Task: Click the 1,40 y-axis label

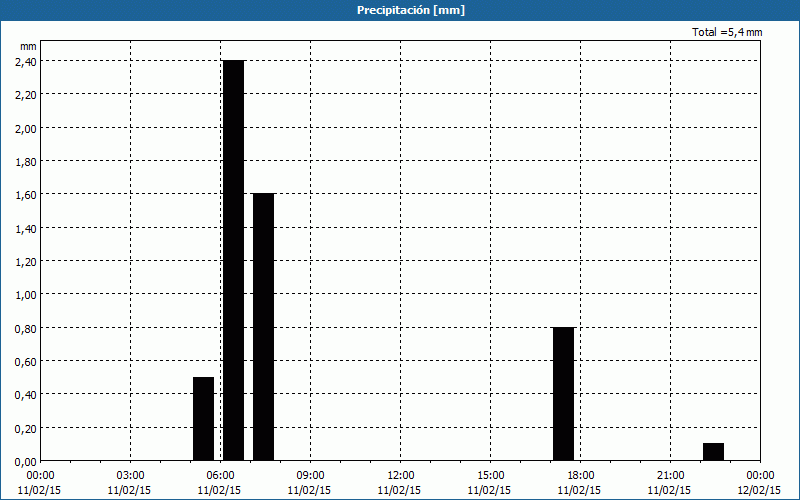Action: click(x=26, y=228)
